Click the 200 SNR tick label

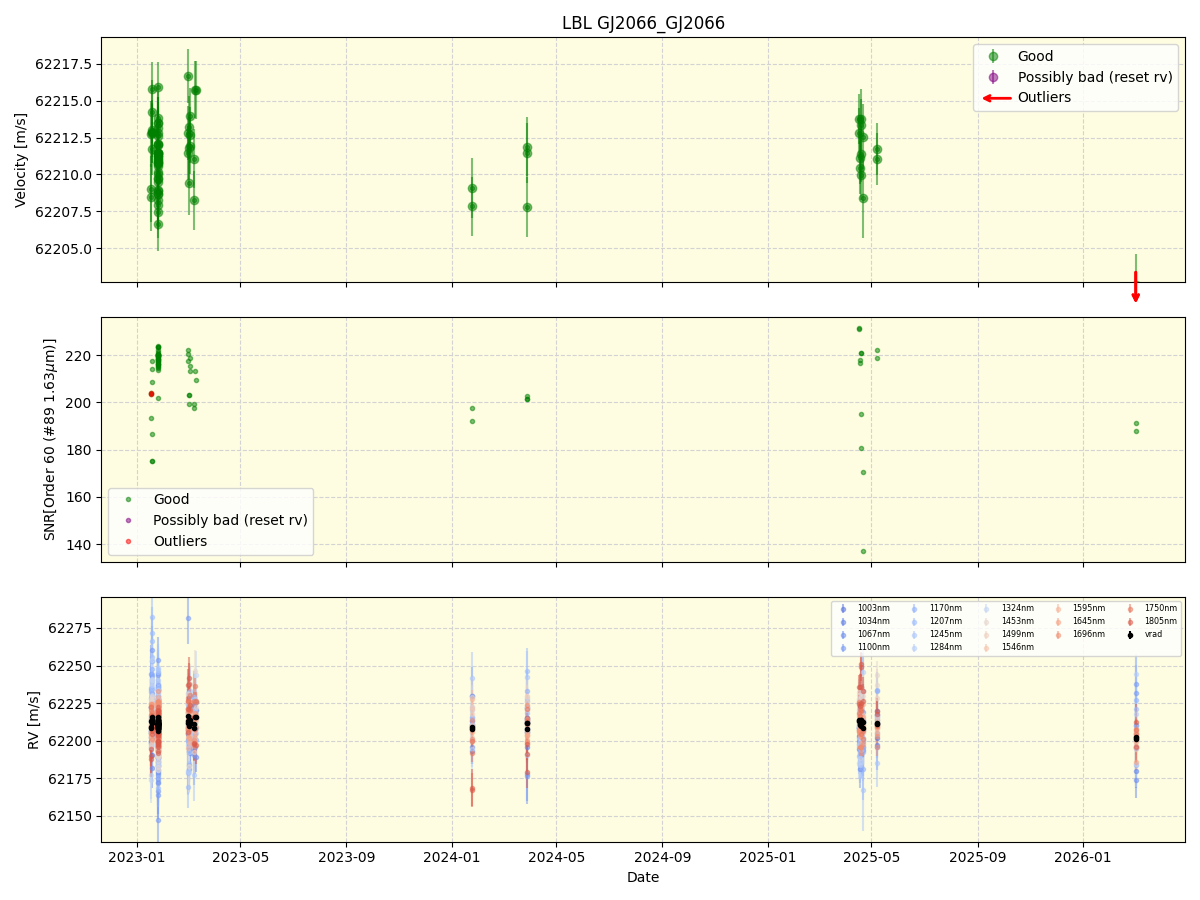pyautogui.click(x=81, y=403)
